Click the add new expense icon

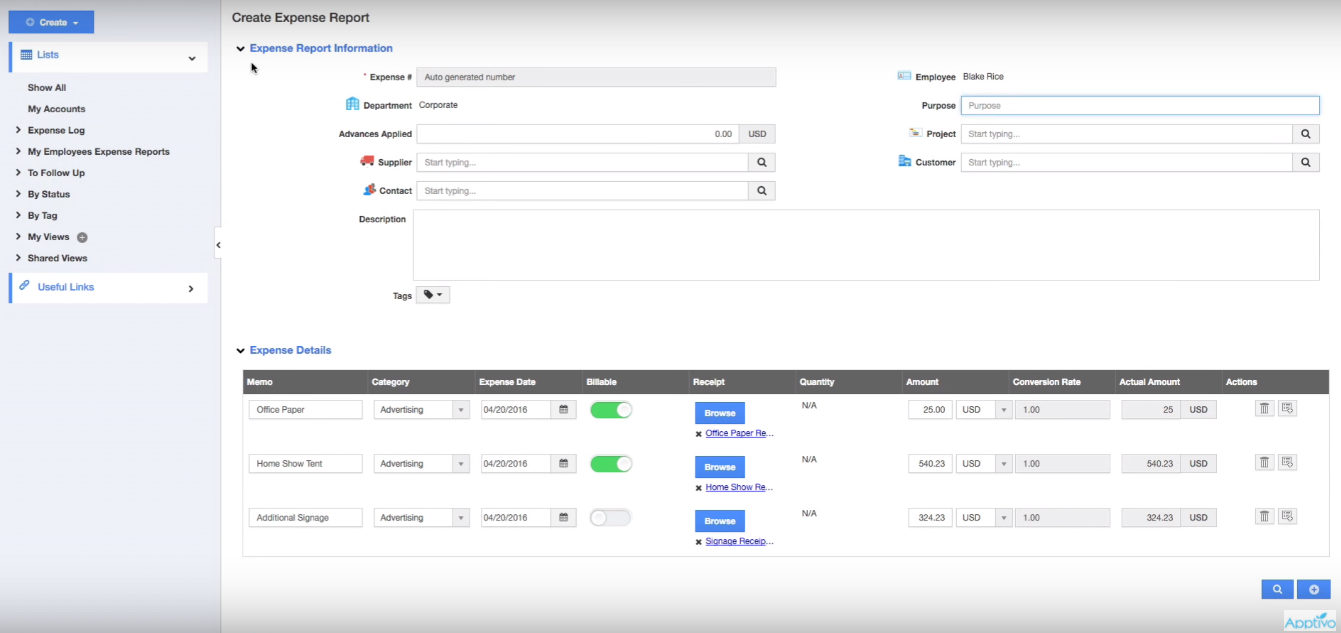coord(1313,589)
